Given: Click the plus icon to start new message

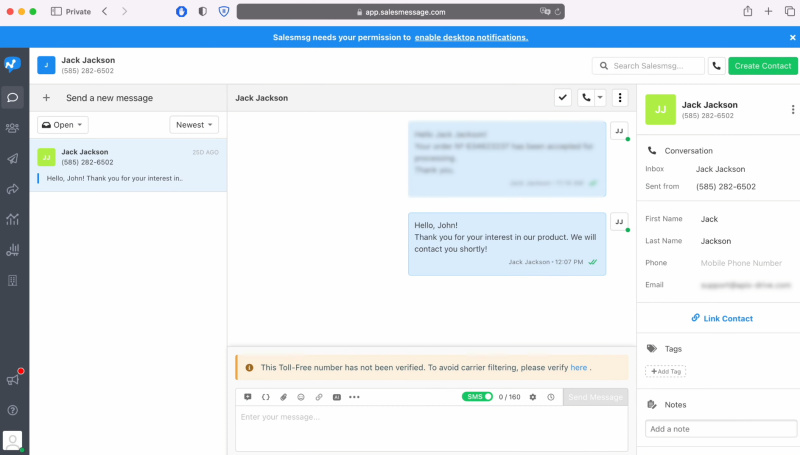Looking at the screenshot, I should click(46, 97).
